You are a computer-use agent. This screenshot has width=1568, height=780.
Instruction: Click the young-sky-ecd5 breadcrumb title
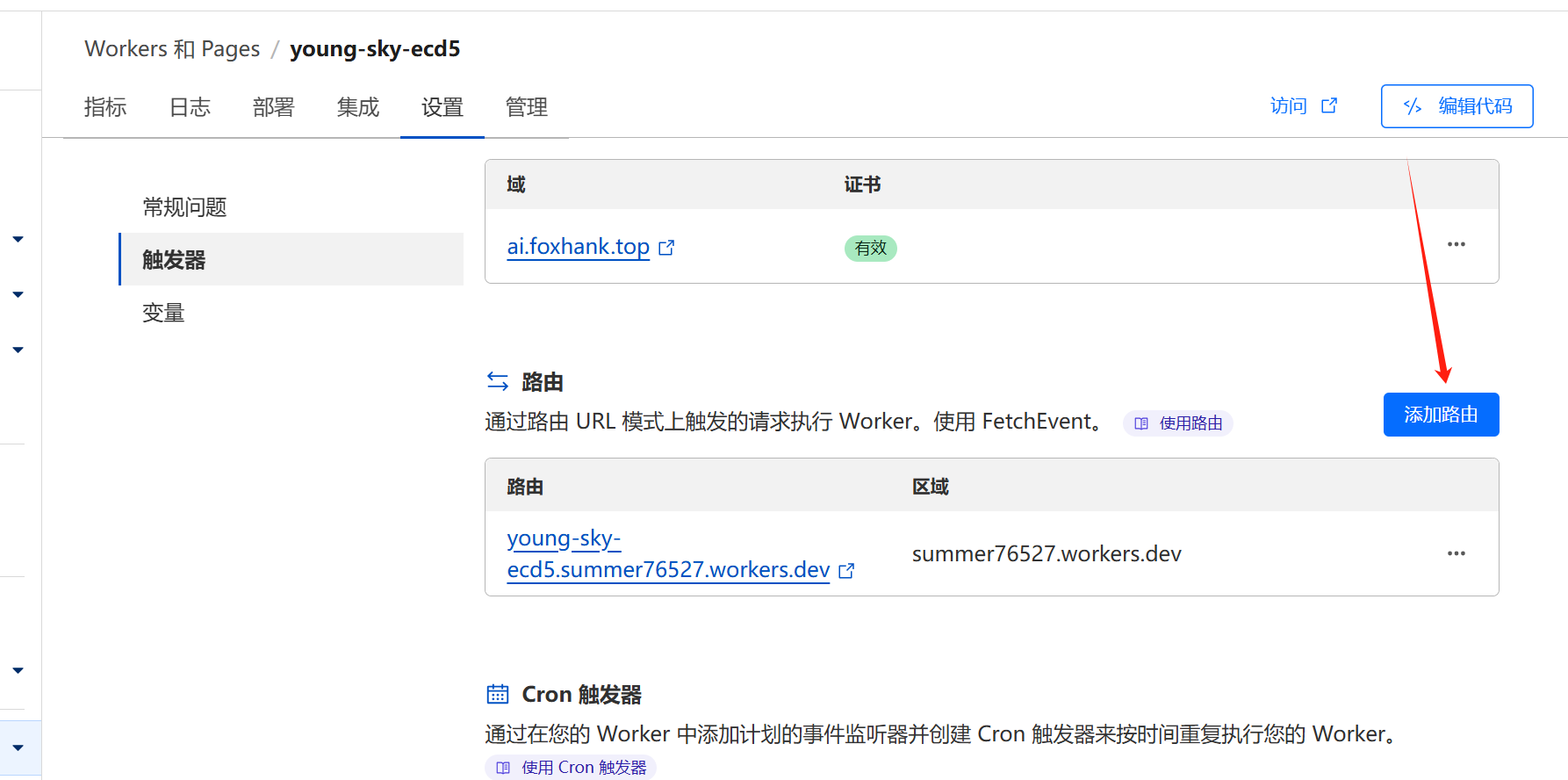coord(375,49)
